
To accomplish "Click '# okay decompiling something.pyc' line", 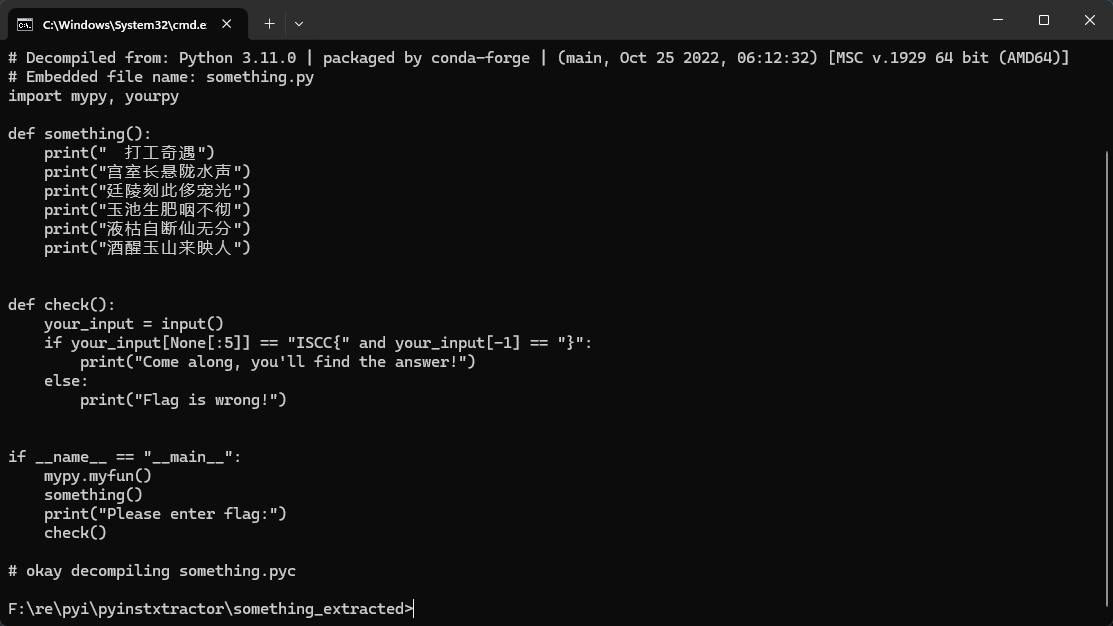I will click(x=152, y=571).
